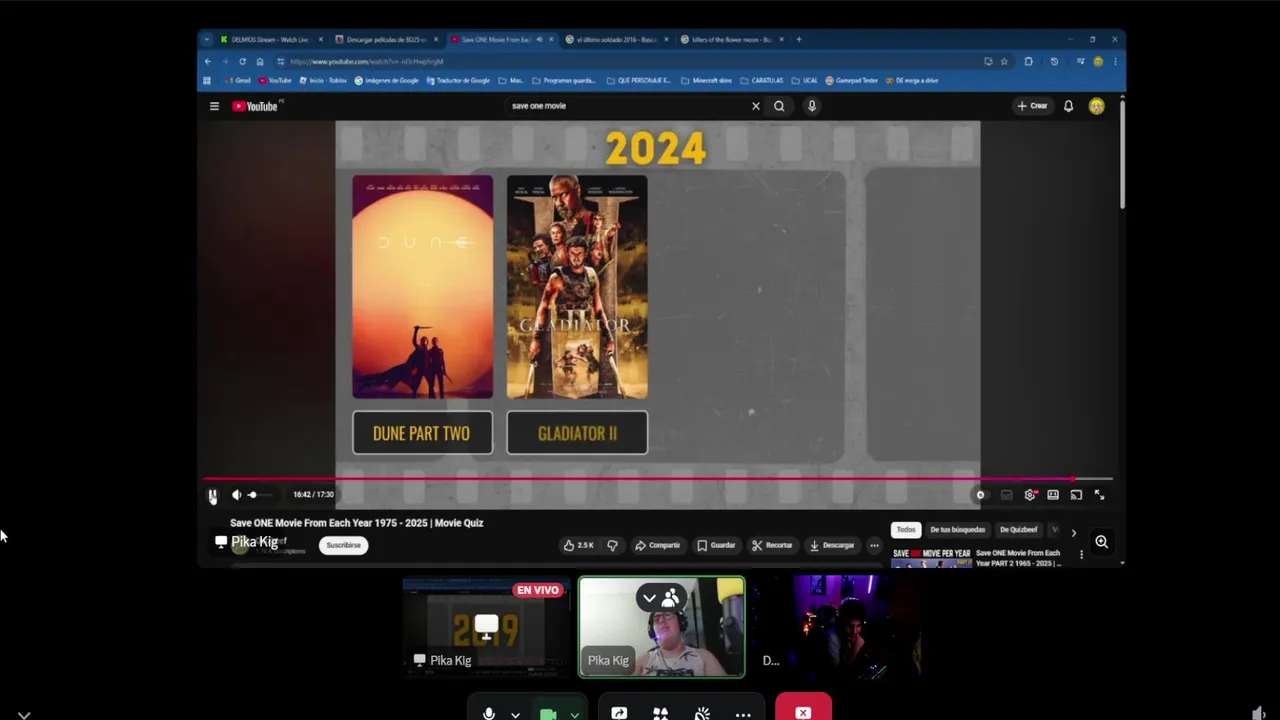Click the call share screen button

(619, 713)
